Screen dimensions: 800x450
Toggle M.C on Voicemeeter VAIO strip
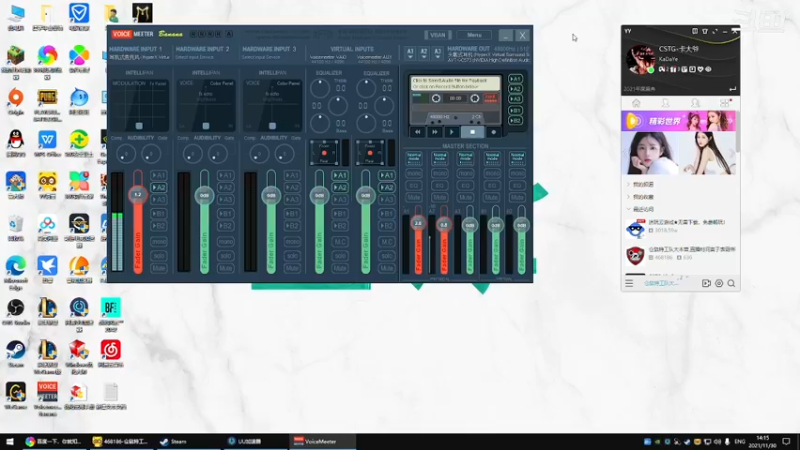click(340, 241)
